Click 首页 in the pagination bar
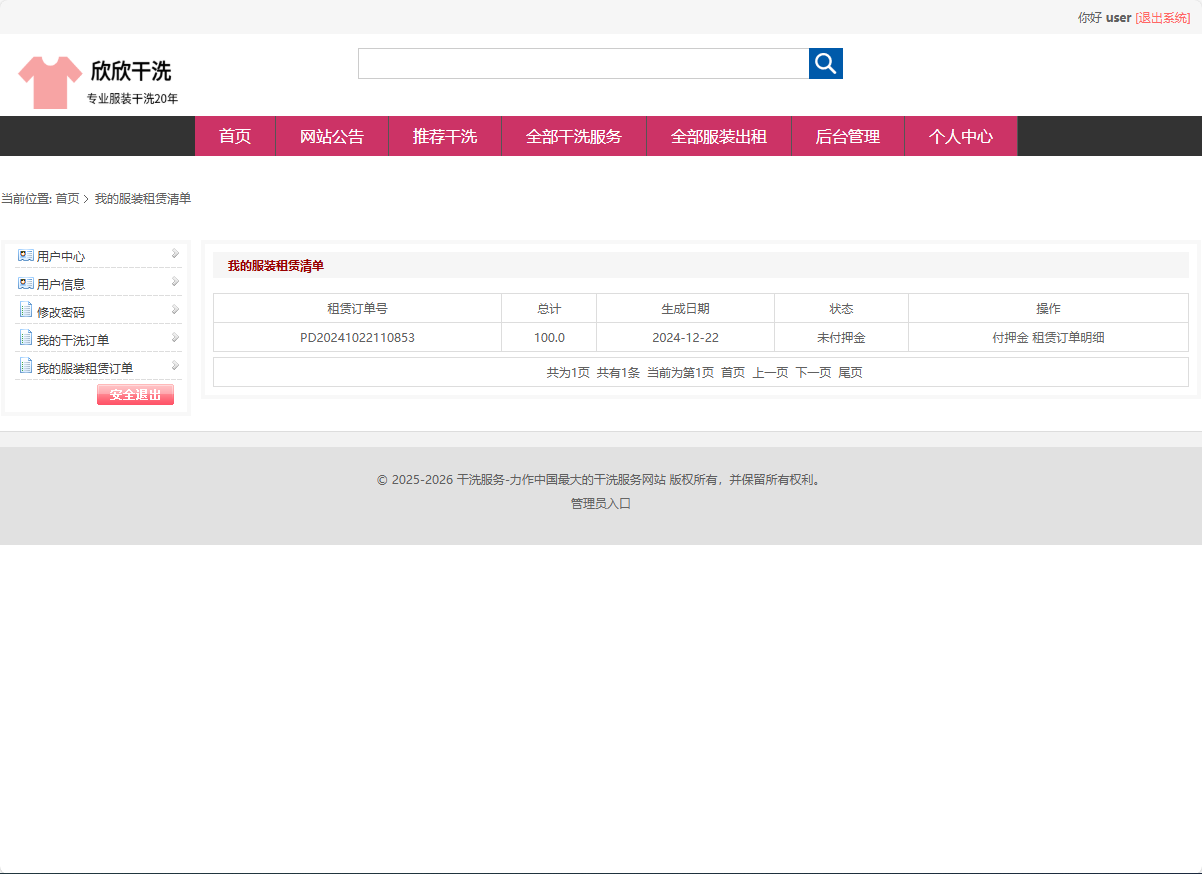1202x874 pixels. pos(733,373)
